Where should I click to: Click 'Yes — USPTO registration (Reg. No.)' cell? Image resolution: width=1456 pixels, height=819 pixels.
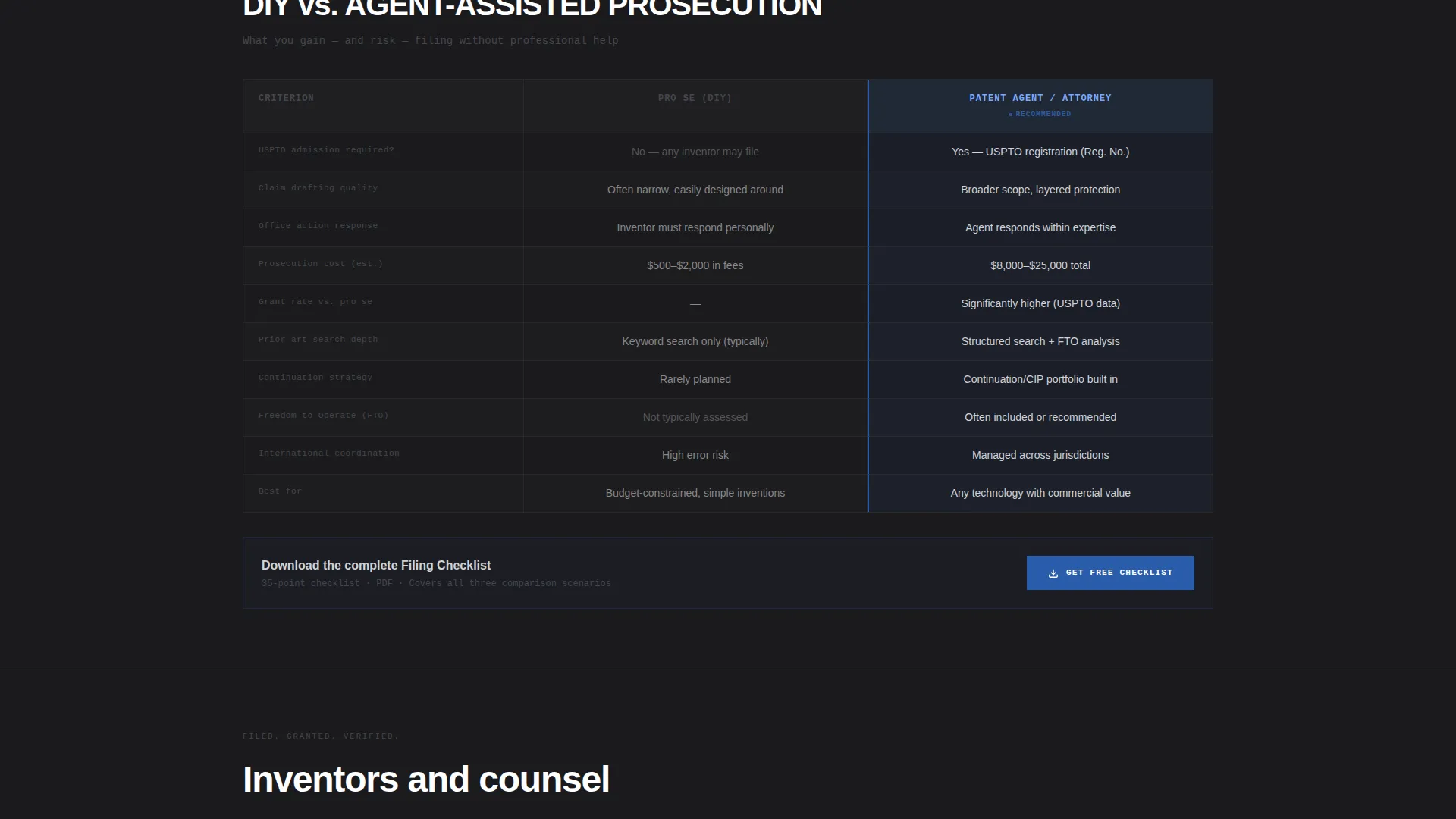(x=1040, y=152)
